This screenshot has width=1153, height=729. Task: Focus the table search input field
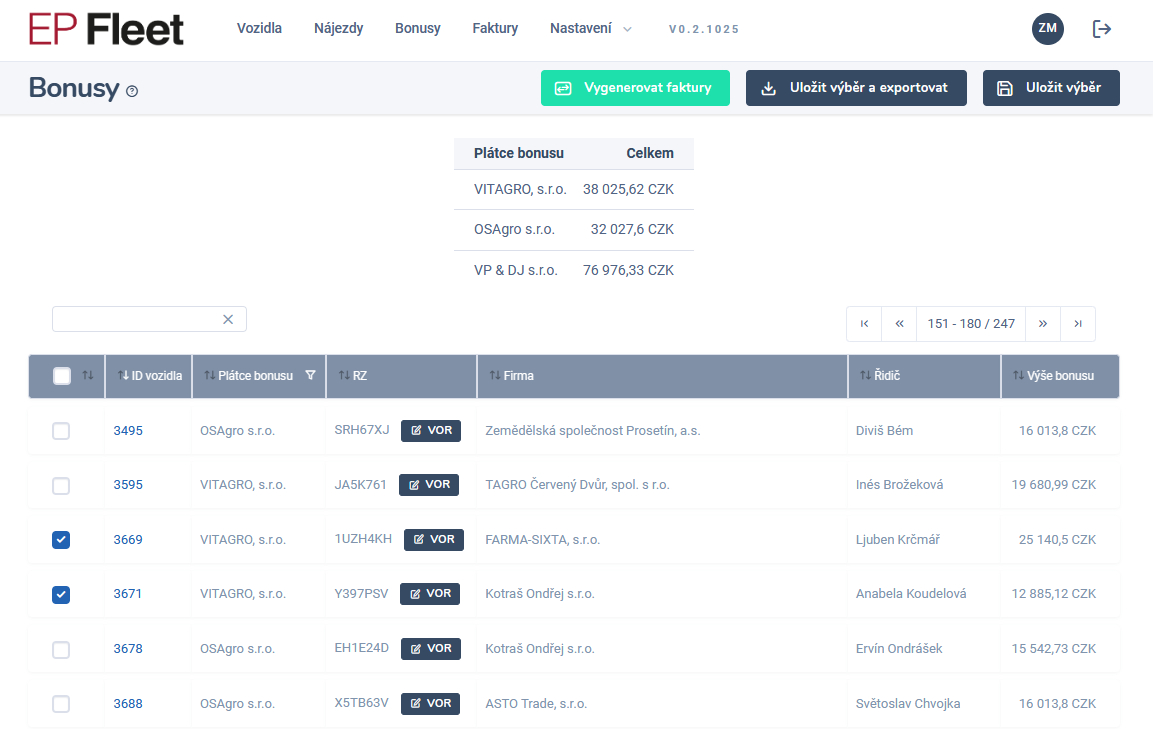(x=135, y=319)
